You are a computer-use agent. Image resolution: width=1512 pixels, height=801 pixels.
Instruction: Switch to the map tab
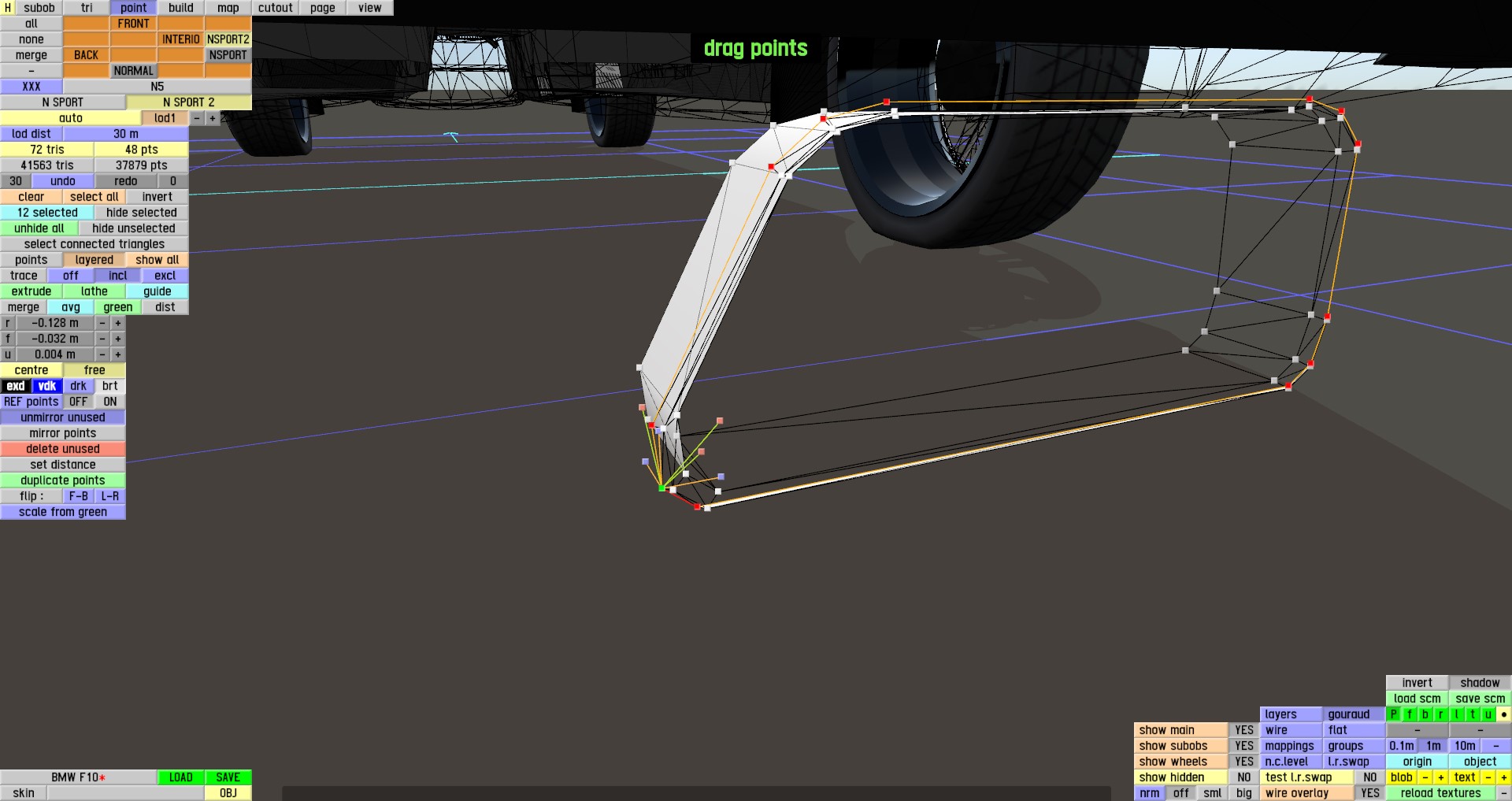tap(228, 8)
